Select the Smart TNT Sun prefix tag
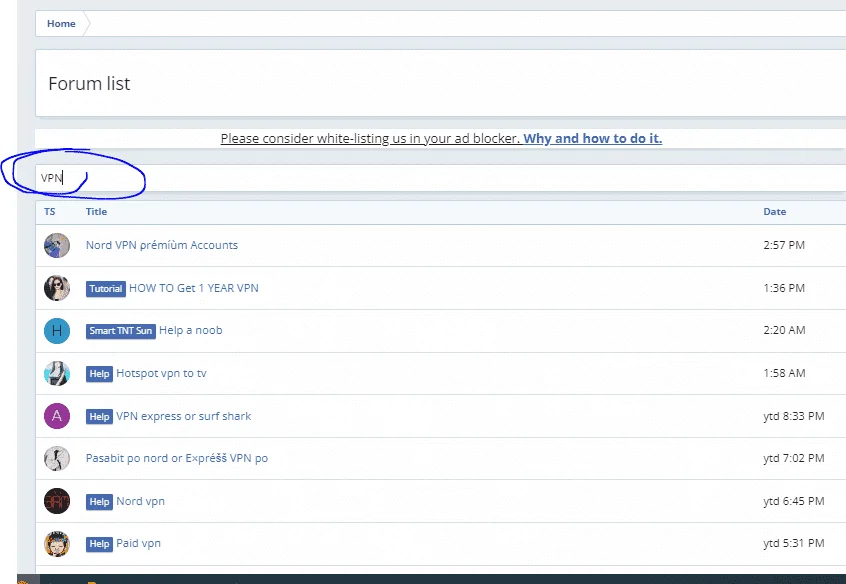The height and width of the screenshot is (584, 846). pos(121,331)
